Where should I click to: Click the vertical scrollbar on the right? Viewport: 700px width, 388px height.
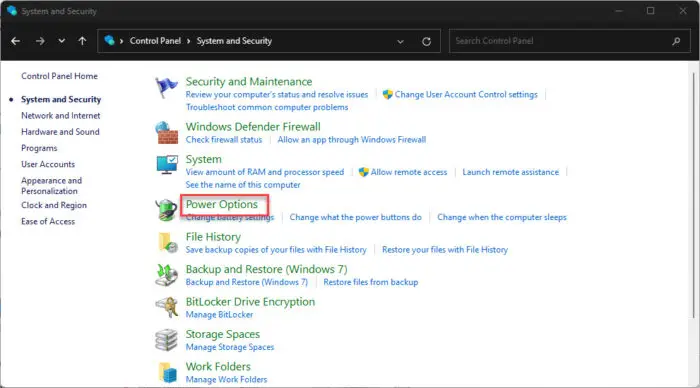pos(693,196)
